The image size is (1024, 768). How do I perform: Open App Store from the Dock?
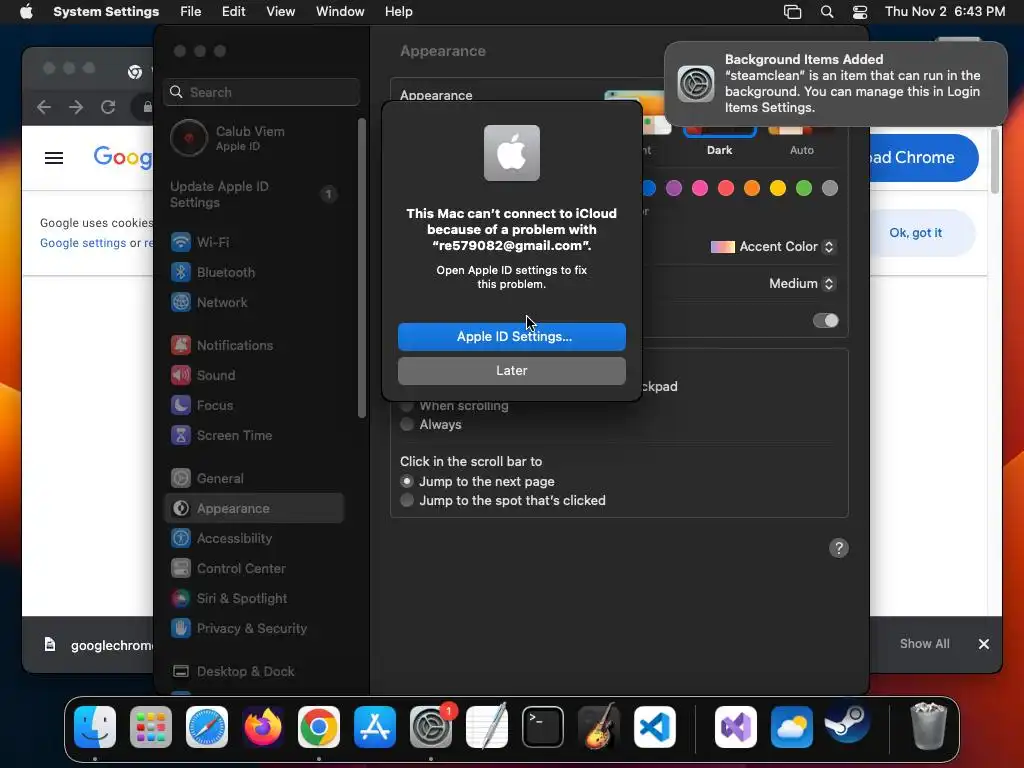[375, 727]
